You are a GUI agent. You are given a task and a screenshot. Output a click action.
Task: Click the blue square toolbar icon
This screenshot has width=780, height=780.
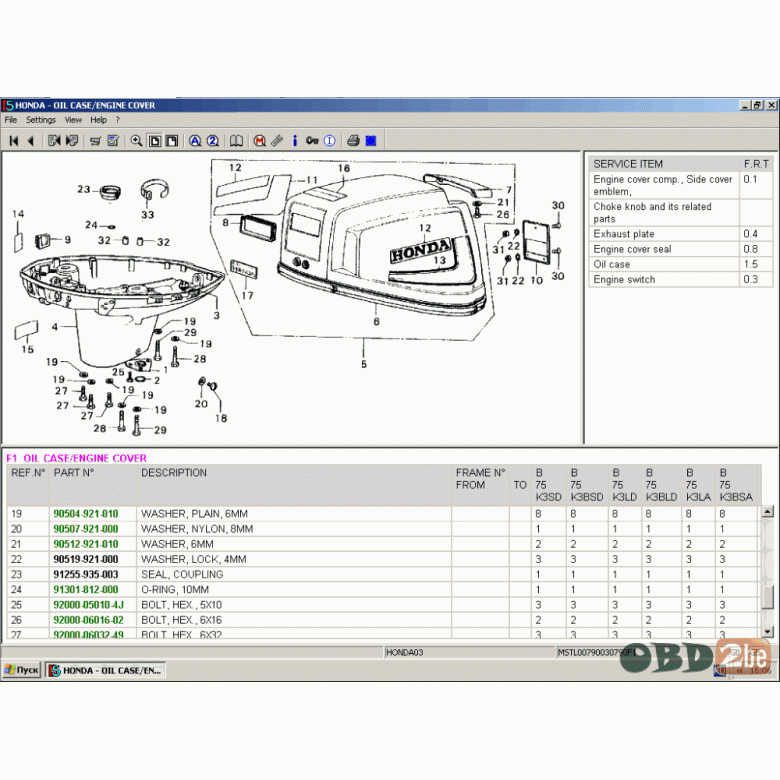371,141
